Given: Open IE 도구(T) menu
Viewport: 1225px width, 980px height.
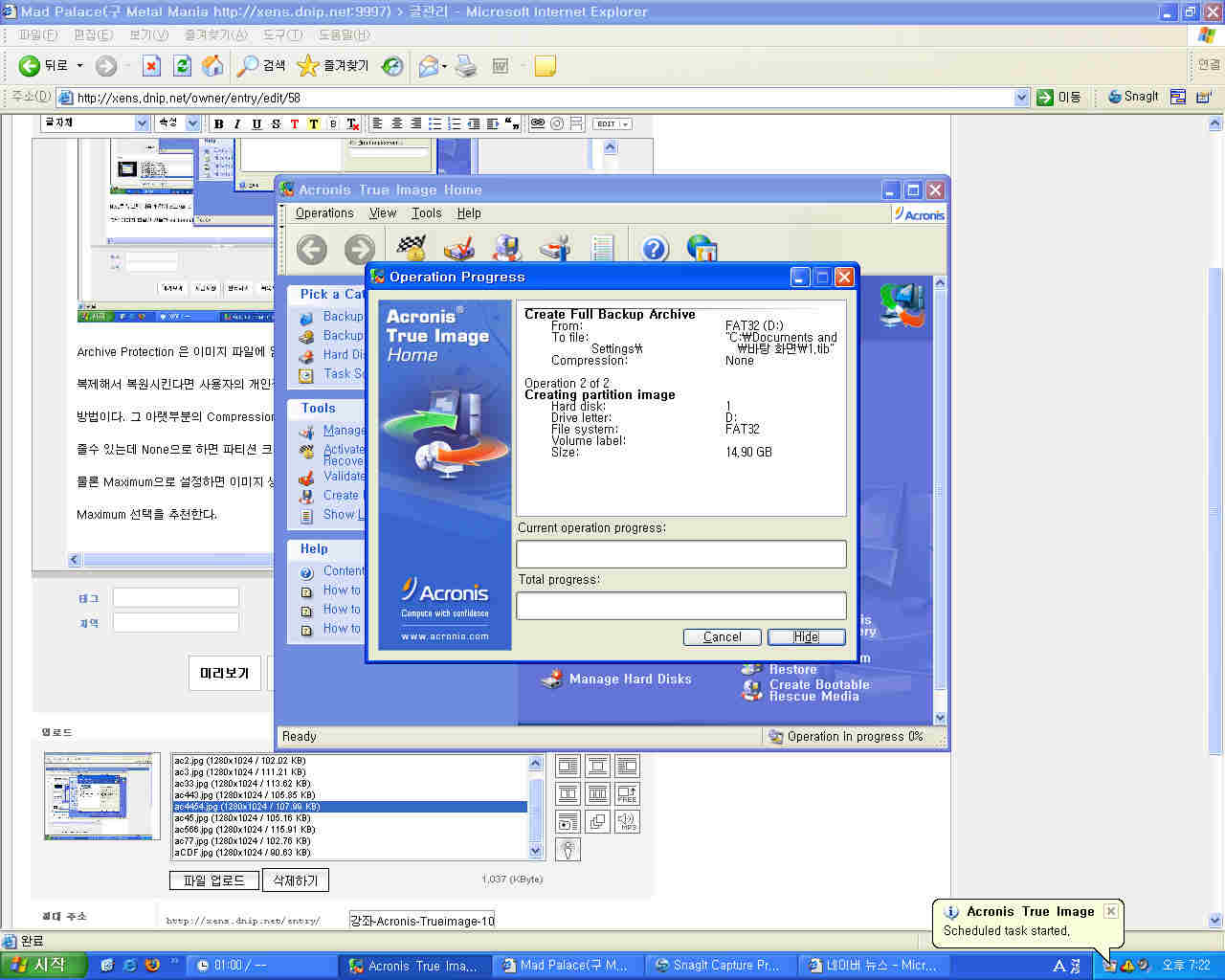Looking at the screenshot, I should [x=282, y=34].
